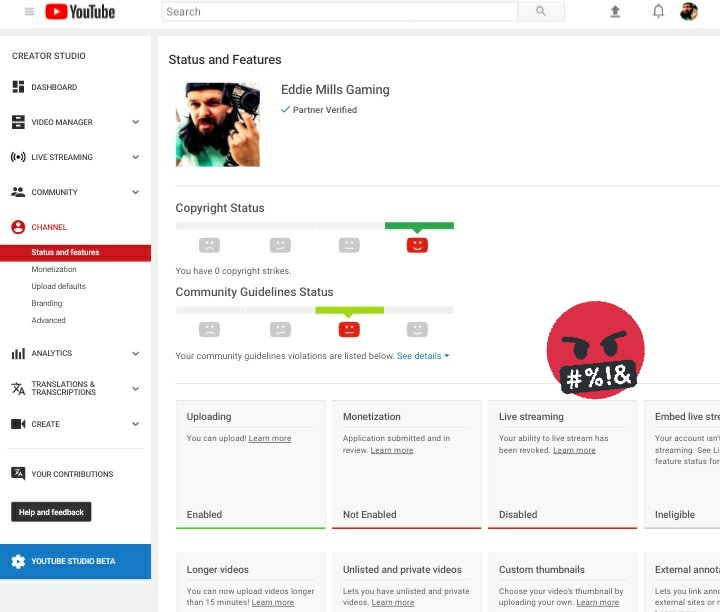The height and width of the screenshot is (612, 720).
Task: Click the red smiley Copyright Status face
Action: [417, 245]
